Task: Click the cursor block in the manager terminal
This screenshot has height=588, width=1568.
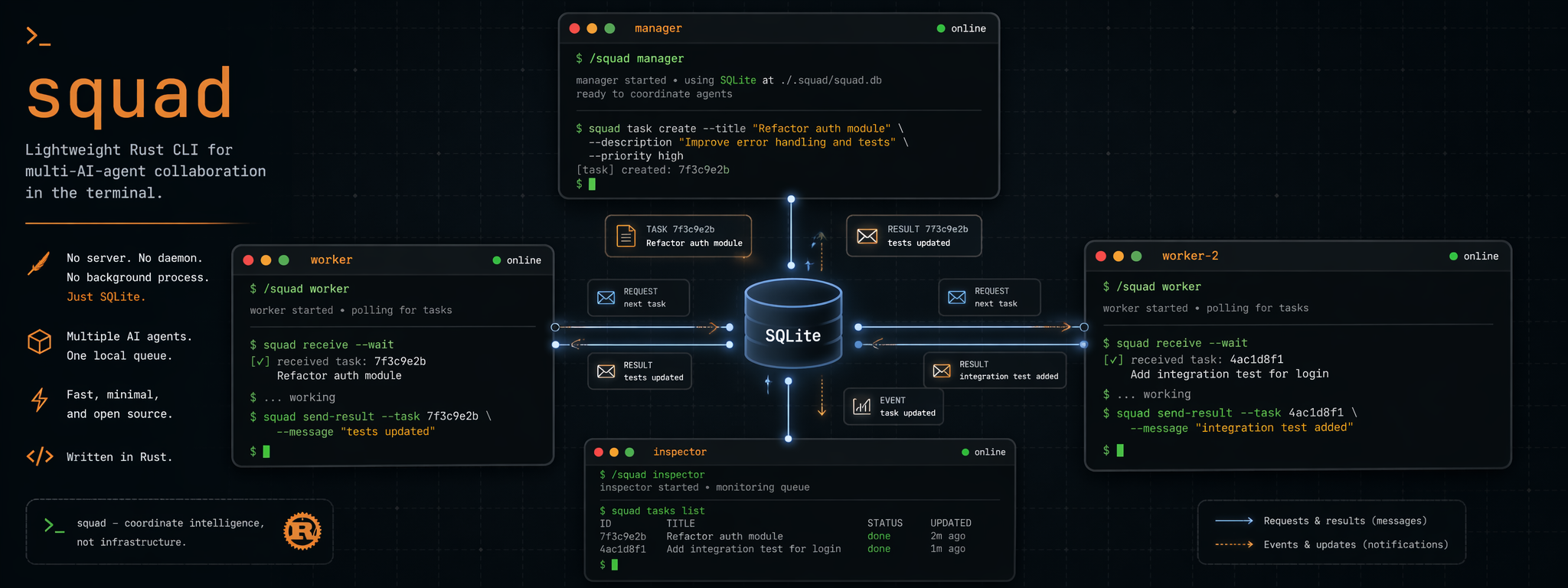Action: point(592,184)
